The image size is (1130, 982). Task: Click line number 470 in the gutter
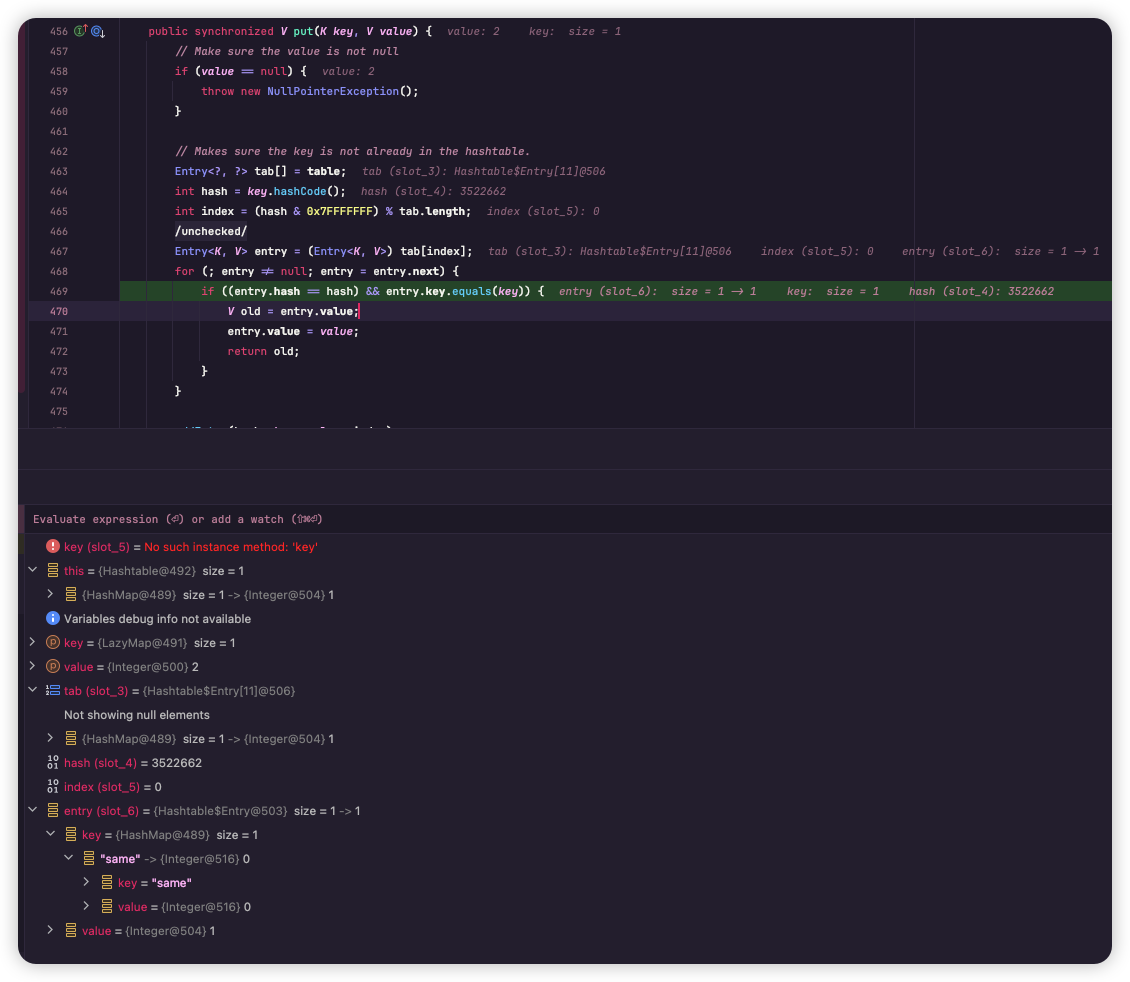(58, 311)
